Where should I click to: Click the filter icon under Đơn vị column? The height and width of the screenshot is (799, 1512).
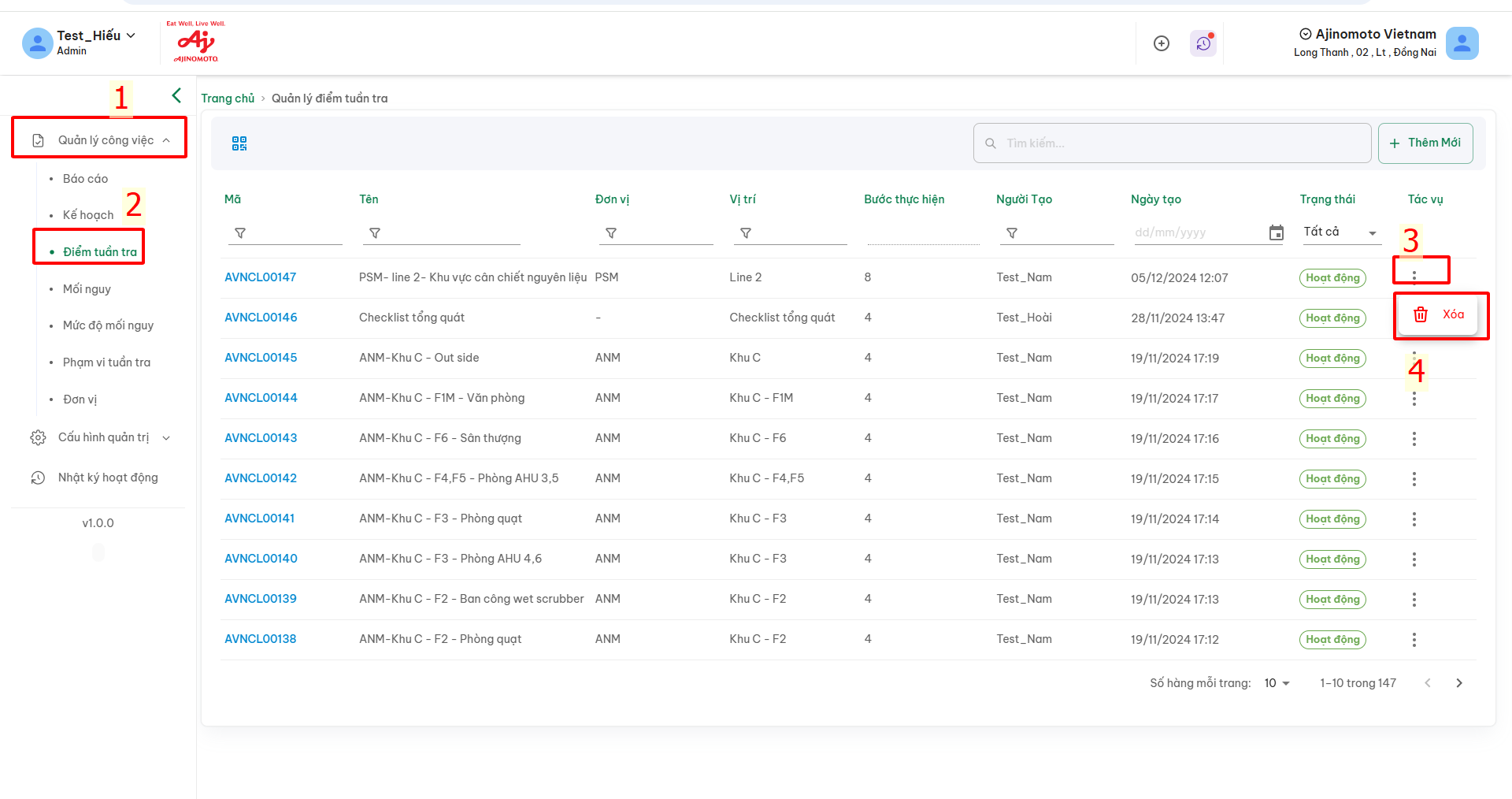pos(611,233)
